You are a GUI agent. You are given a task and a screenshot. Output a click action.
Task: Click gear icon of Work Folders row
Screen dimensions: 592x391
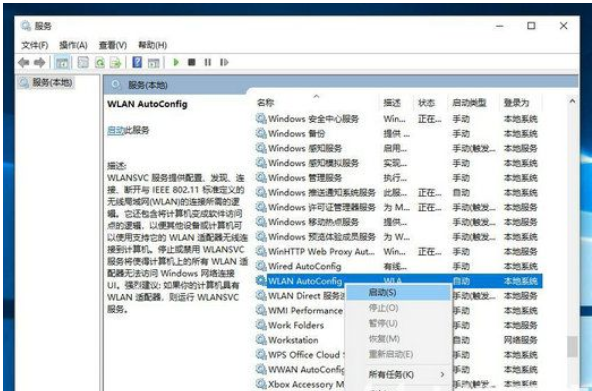(261, 325)
